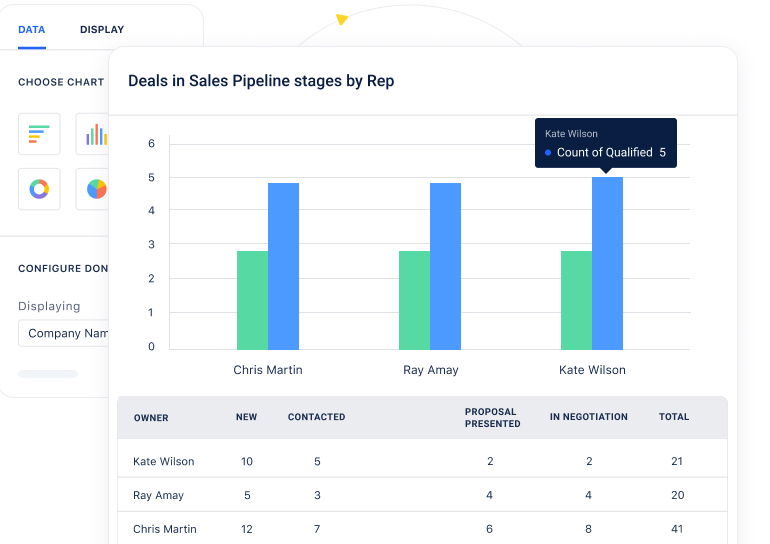Click the Chris Martin owner name in table
This screenshot has height=544, width=770.
pyautogui.click(x=164, y=529)
